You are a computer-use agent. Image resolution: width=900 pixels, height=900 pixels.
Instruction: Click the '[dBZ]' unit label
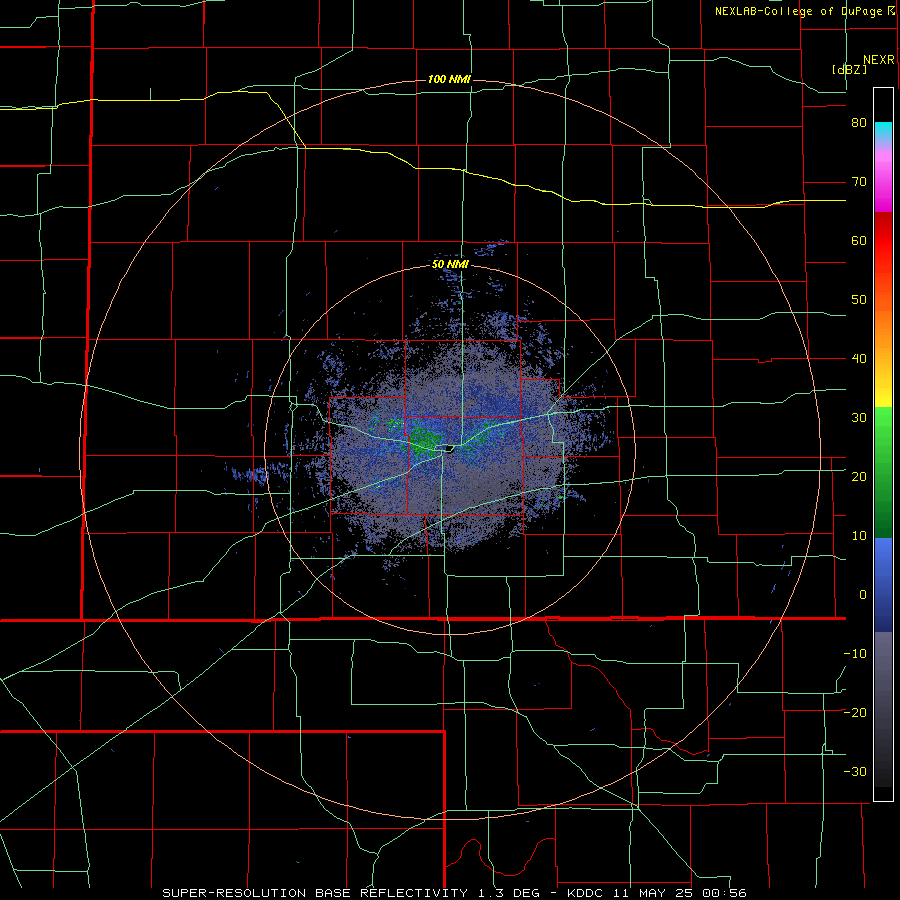pyautogui.click(x=849, y=69)
